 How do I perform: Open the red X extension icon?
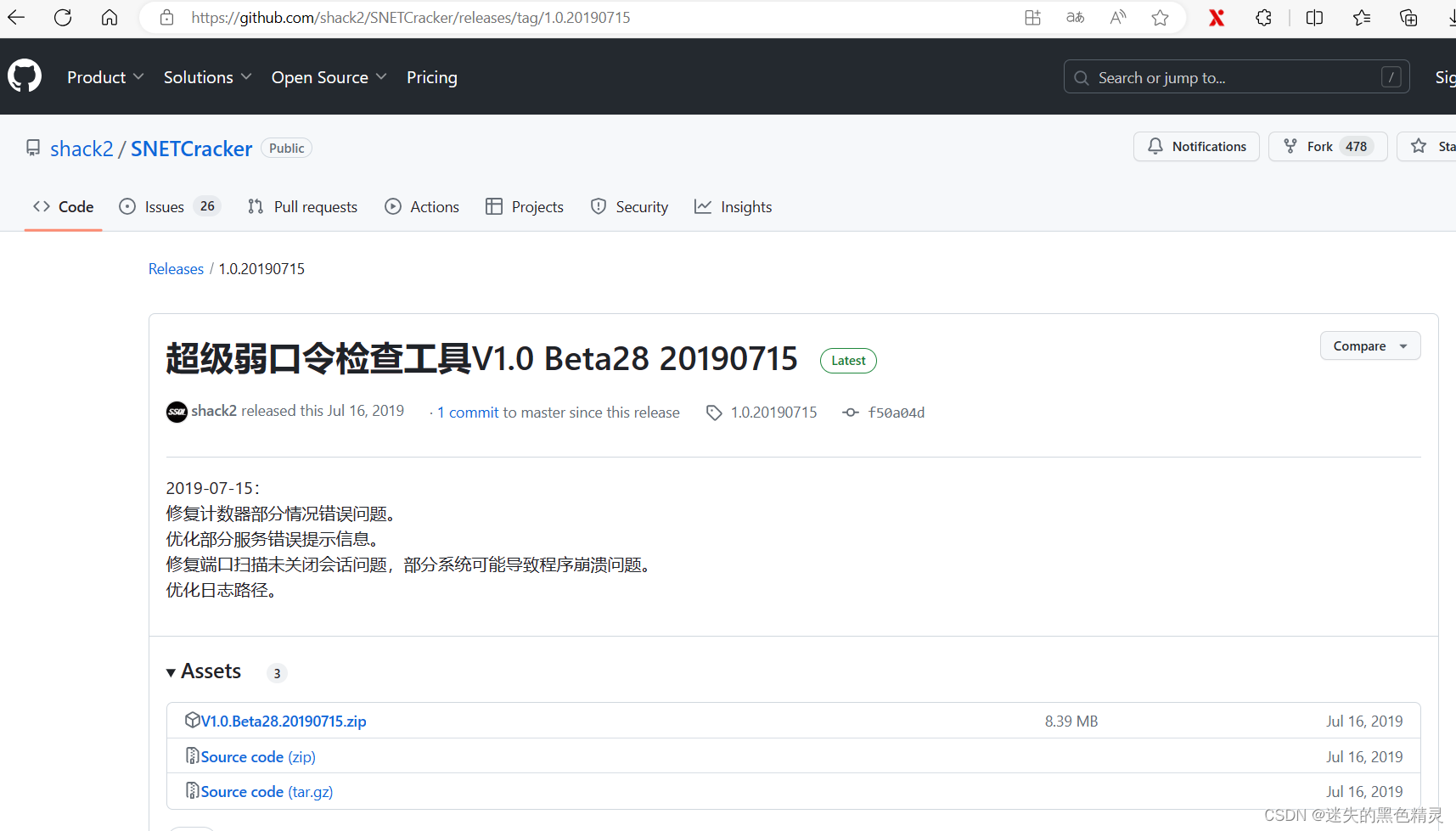1217,18
